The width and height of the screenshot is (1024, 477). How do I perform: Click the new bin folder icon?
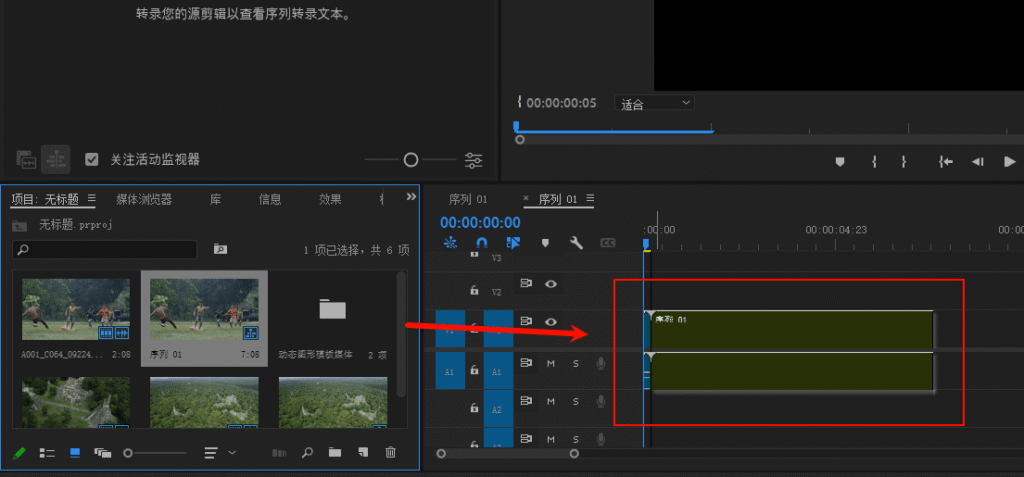pyautogui.click(x=335, y=453)
